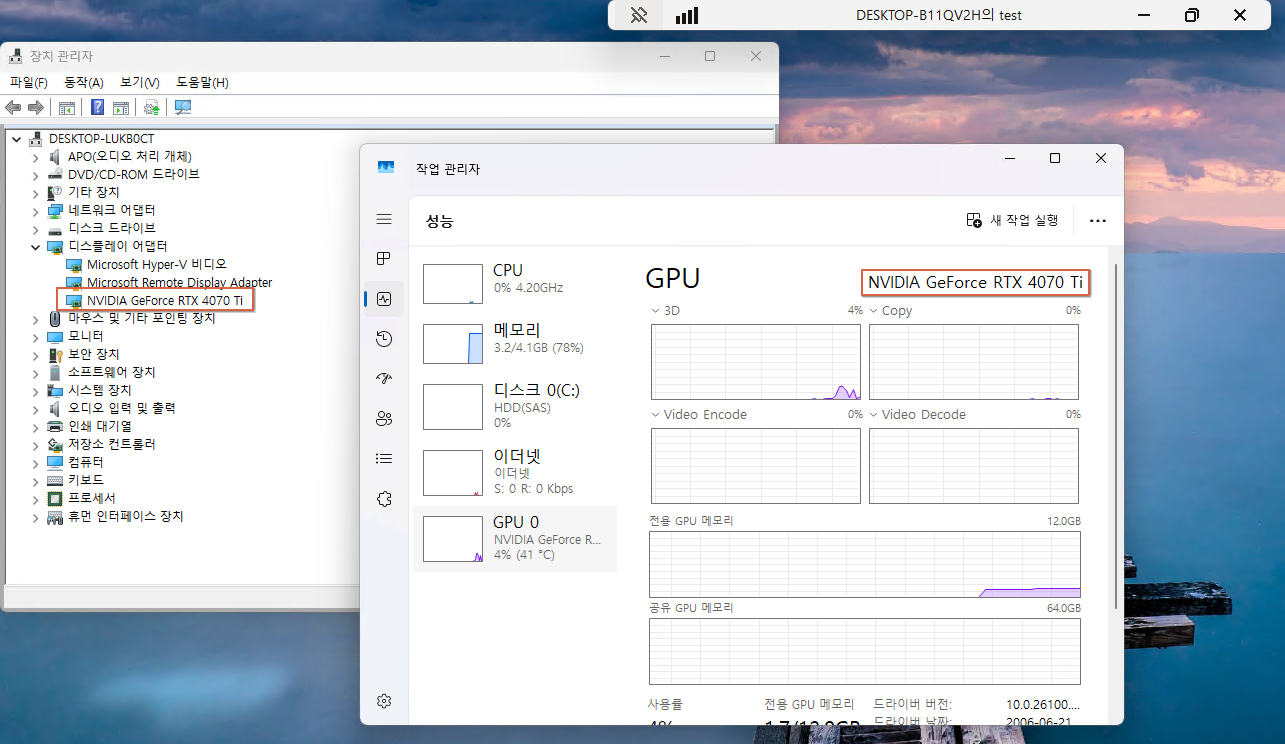The image size is (1285, 744).
Task: Open 보기(V) menu in Device Manager
Action: tap(140, 82)
